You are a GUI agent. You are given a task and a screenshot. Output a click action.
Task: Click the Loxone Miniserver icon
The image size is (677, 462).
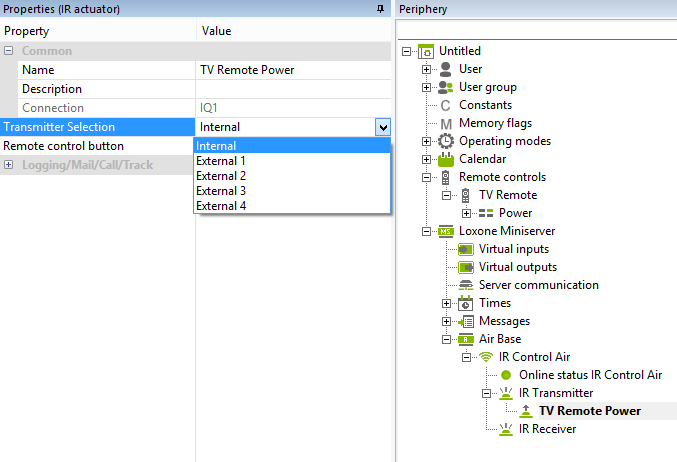pyautogui.click(x=446, y=231)
